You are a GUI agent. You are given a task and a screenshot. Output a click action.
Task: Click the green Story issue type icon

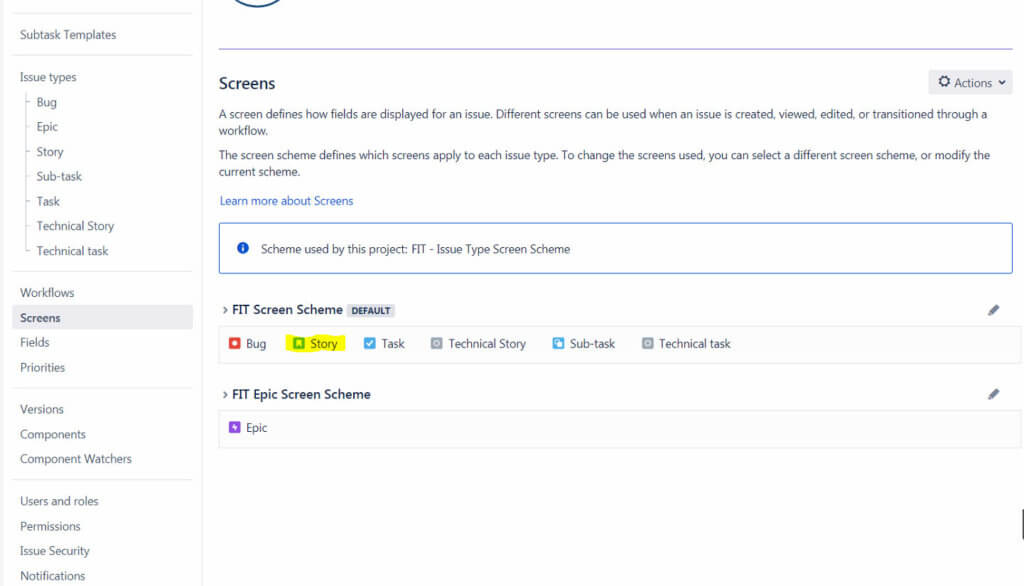pyautogui.click(x=298, y=343)
